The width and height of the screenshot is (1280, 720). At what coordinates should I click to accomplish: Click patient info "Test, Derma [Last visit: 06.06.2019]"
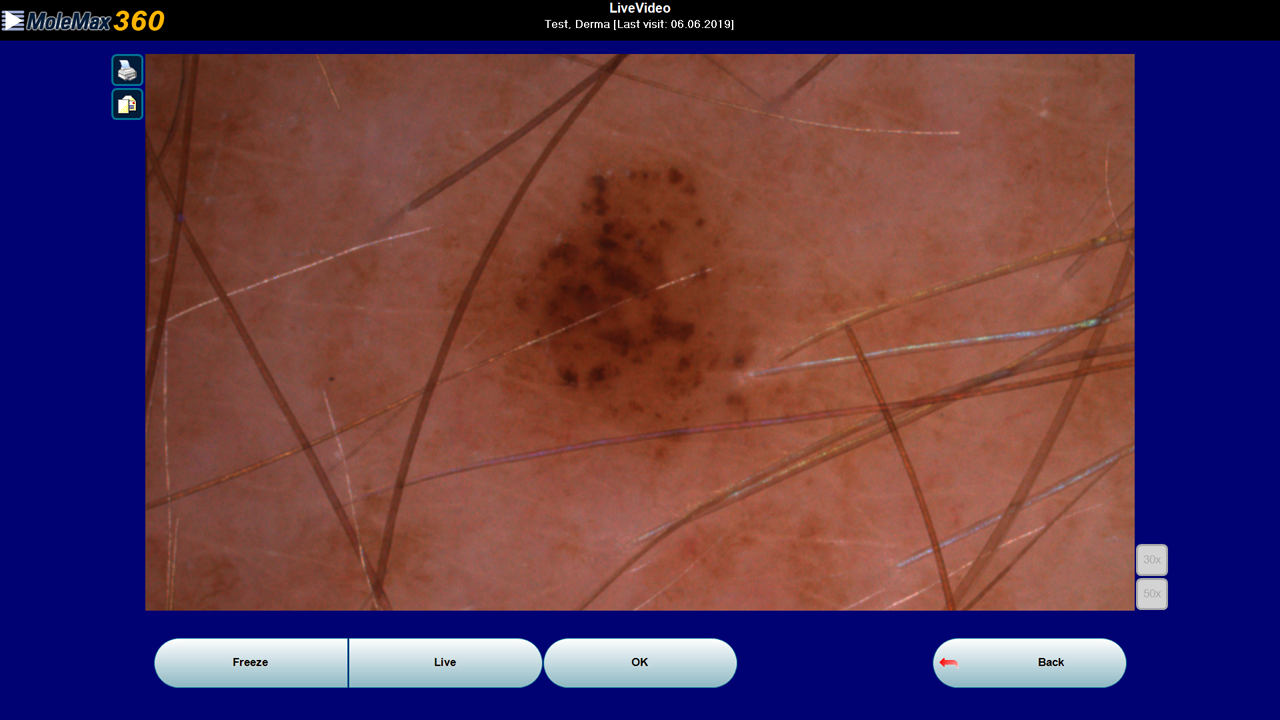(639, 24)
